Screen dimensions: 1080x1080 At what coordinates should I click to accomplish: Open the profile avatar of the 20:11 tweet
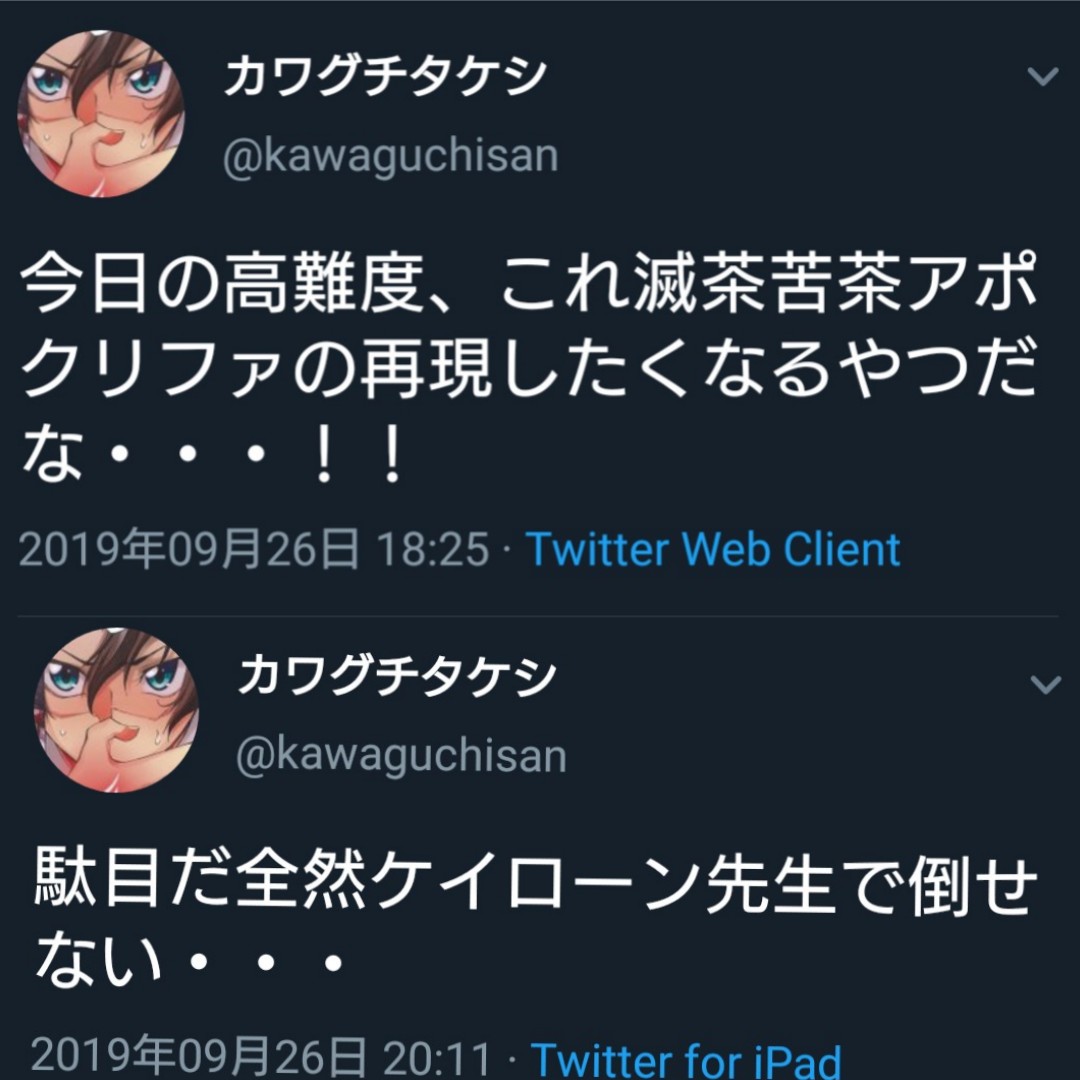coord(116,710)
